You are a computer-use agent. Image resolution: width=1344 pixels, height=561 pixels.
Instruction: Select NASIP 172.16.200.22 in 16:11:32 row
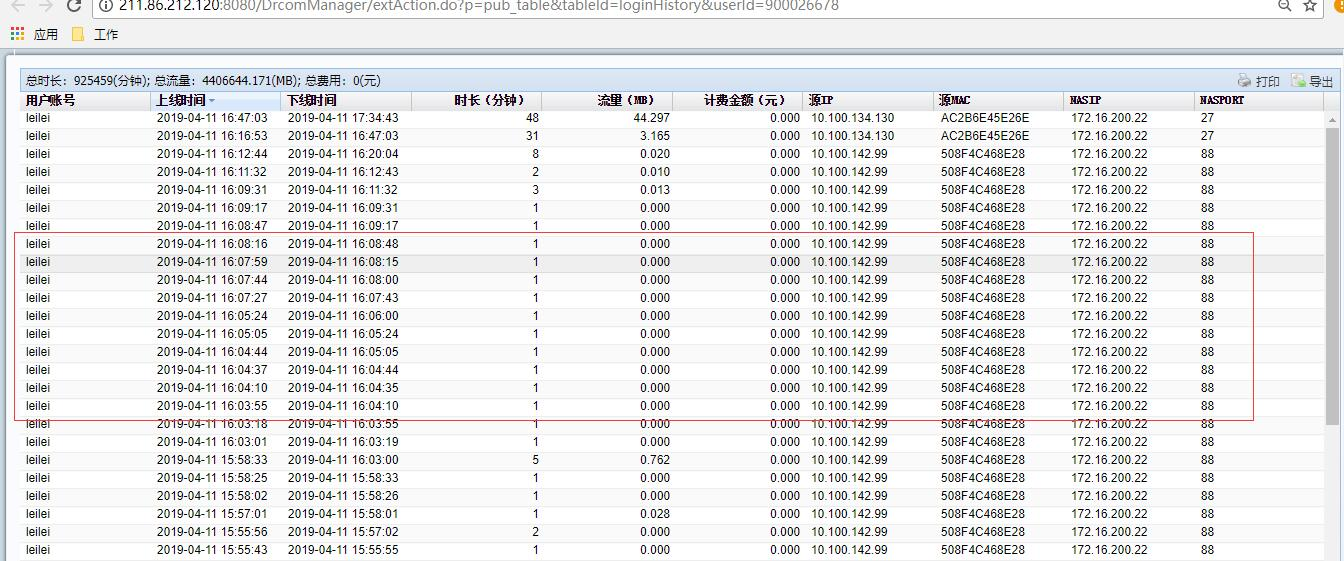pyautogui.click(x=1109, y=172)
